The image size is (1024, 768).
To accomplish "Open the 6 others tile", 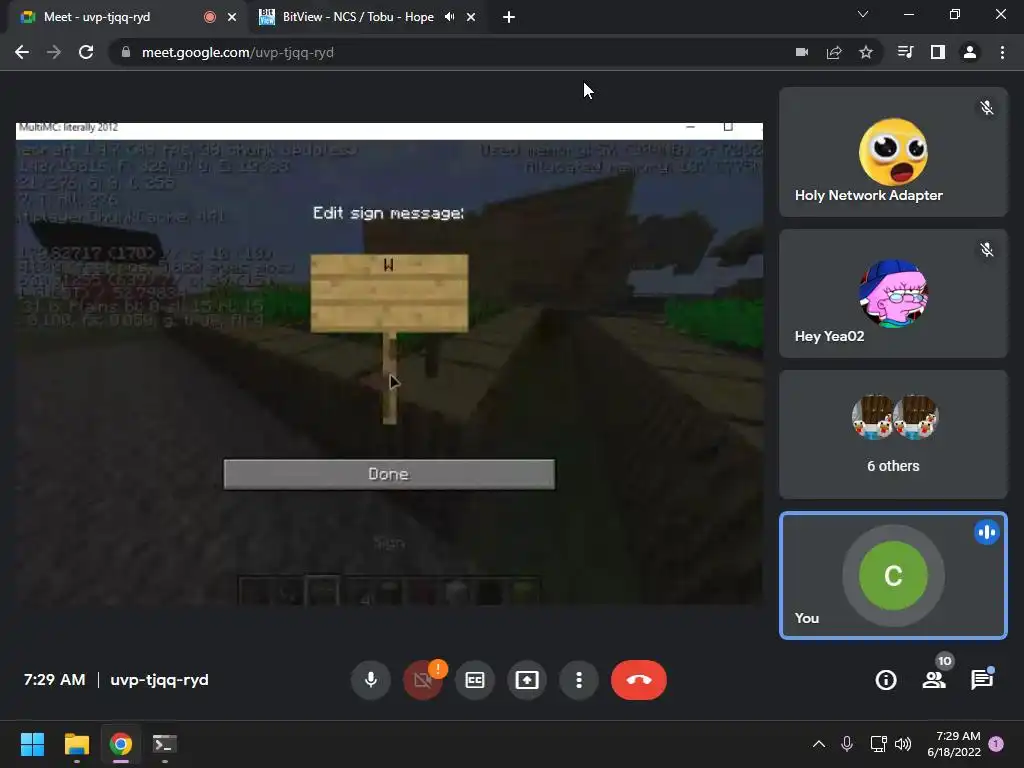I will pos(893,434).
